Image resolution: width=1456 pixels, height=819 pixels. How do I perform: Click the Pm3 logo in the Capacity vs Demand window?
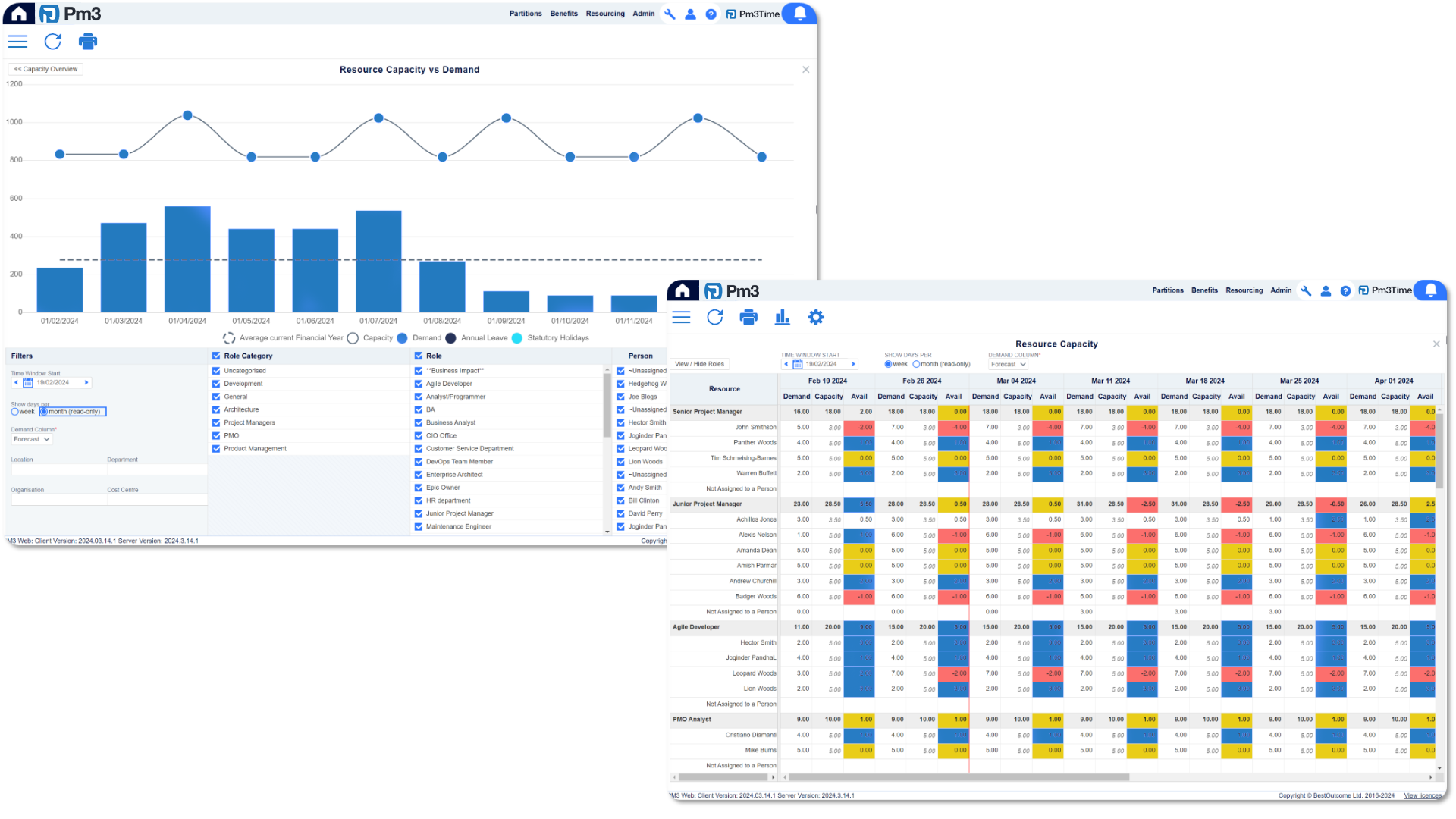coord(70,14)
